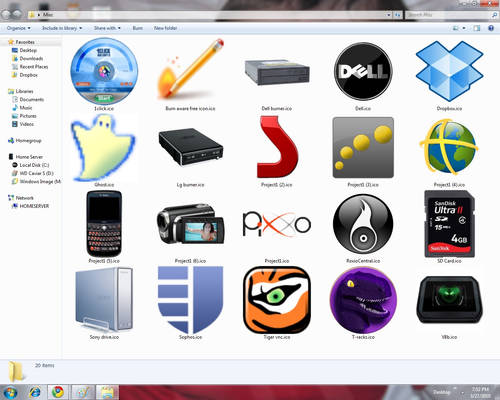Click the Burn toolbar button
Viewport: 500px width, 400px height.
pos(138,28)
